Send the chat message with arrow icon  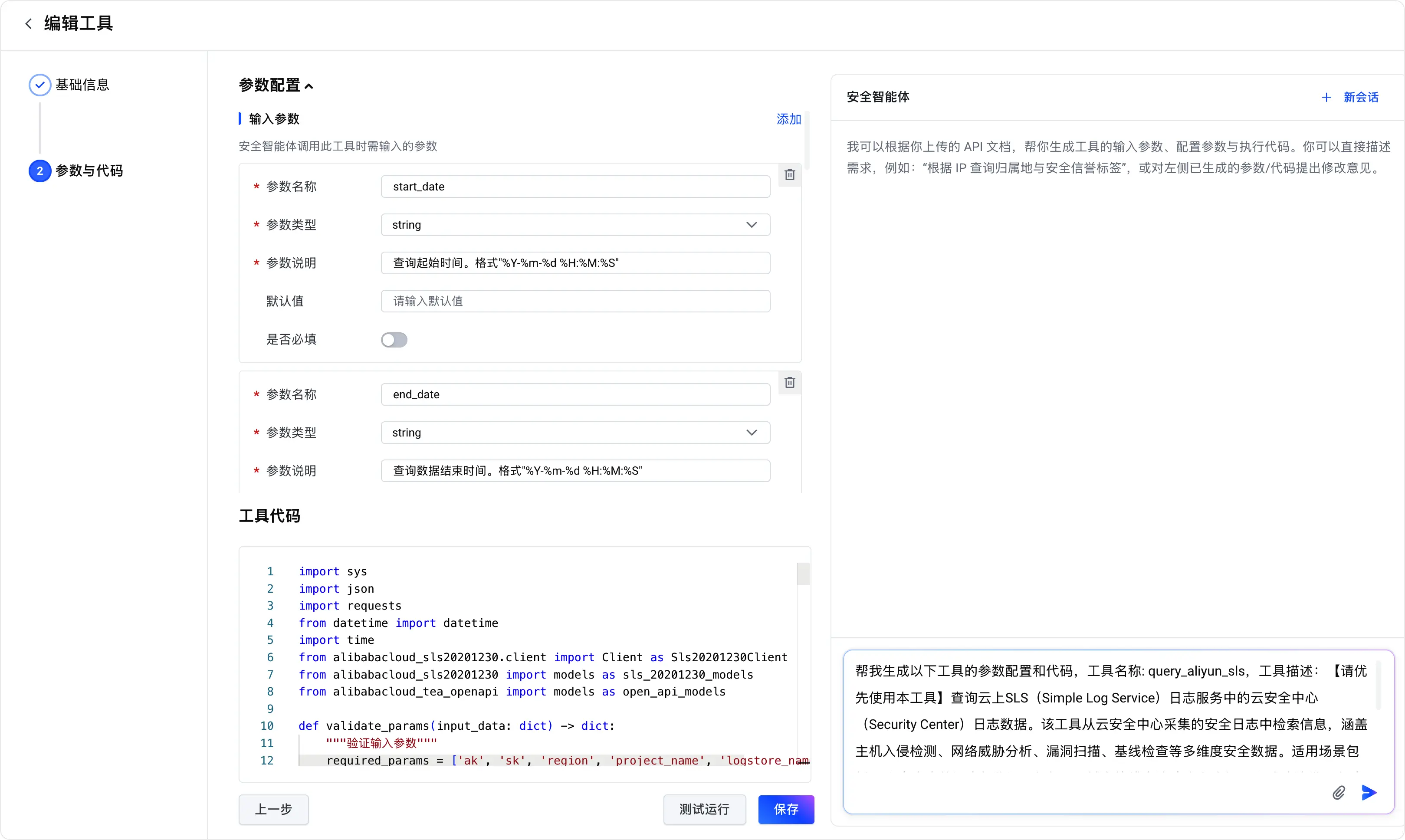pyautogui.click(x=1369, y=792)
